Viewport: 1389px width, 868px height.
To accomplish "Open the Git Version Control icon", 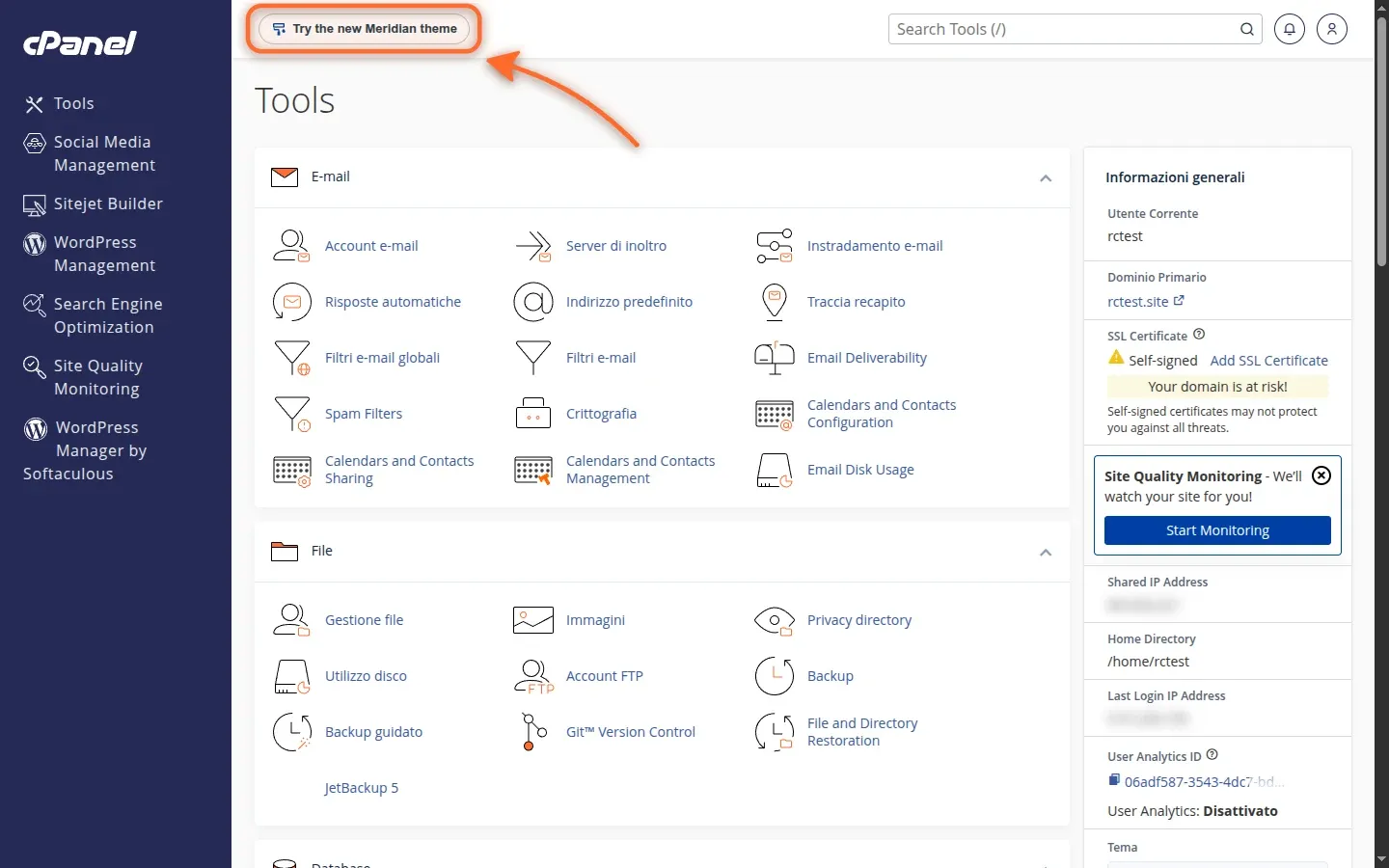I will (x=533, y=732).
